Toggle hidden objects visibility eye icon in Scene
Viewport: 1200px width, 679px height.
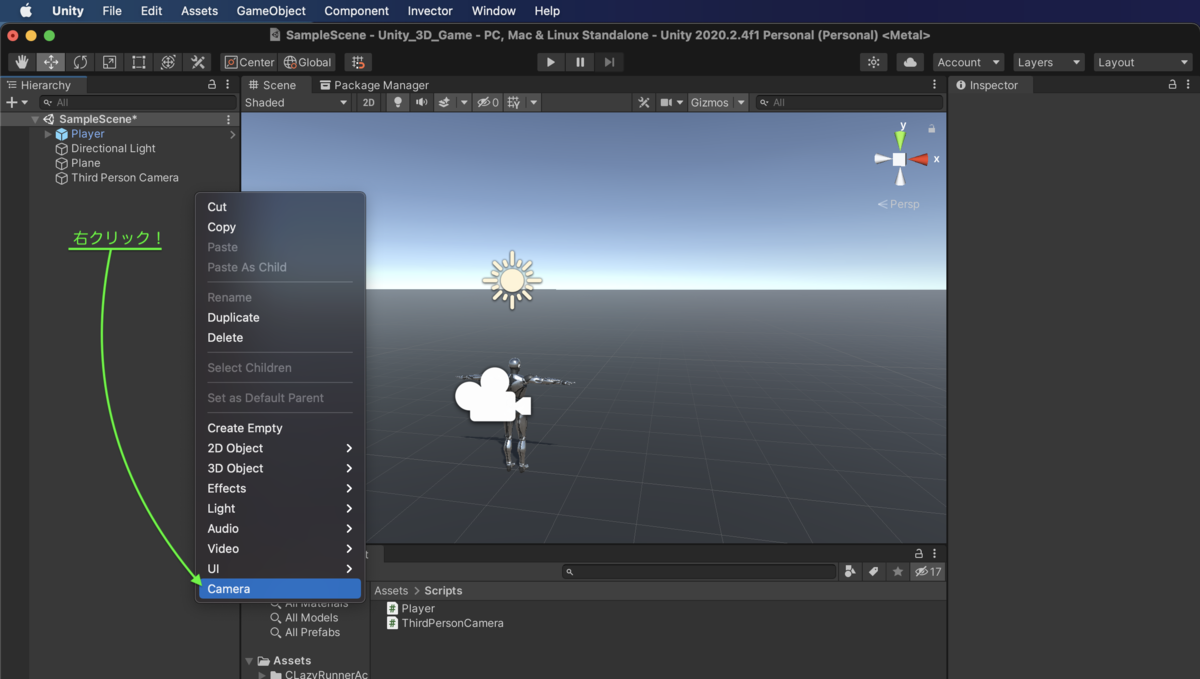tap(488, 102)
